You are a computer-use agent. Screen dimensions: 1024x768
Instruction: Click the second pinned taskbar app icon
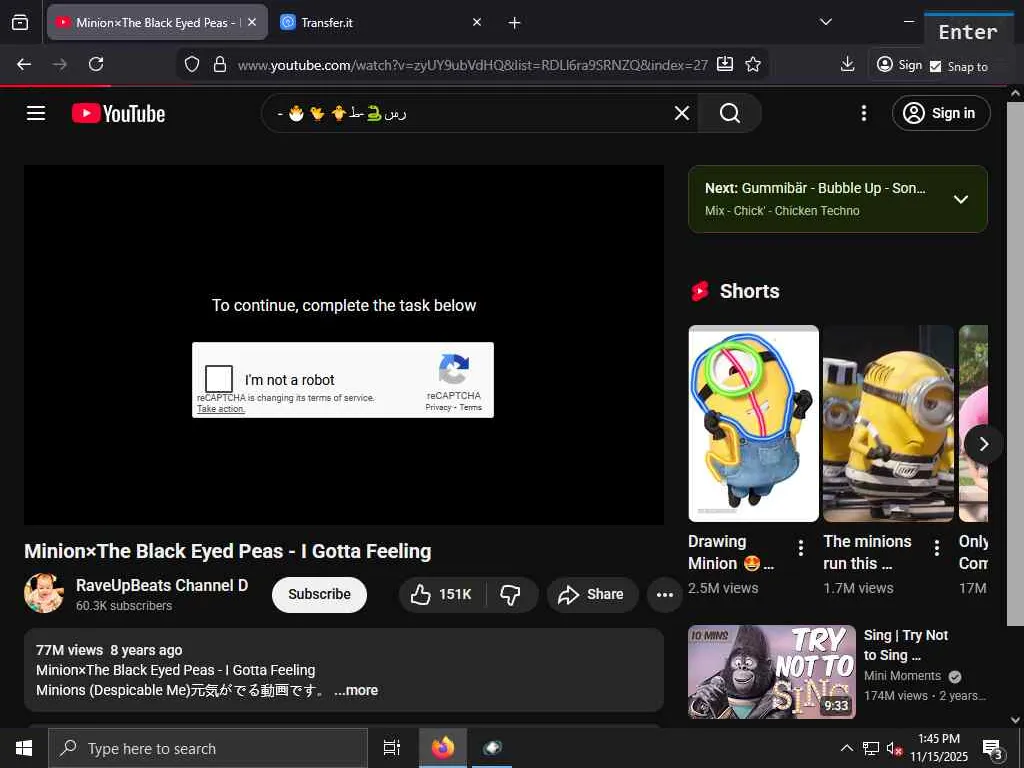(492, 748)
